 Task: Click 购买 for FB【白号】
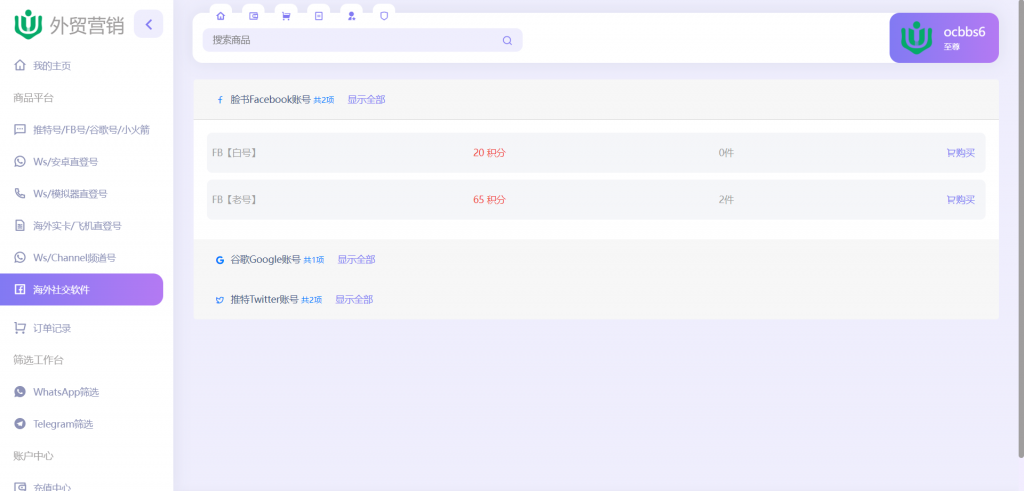click(x=961, y=153)
